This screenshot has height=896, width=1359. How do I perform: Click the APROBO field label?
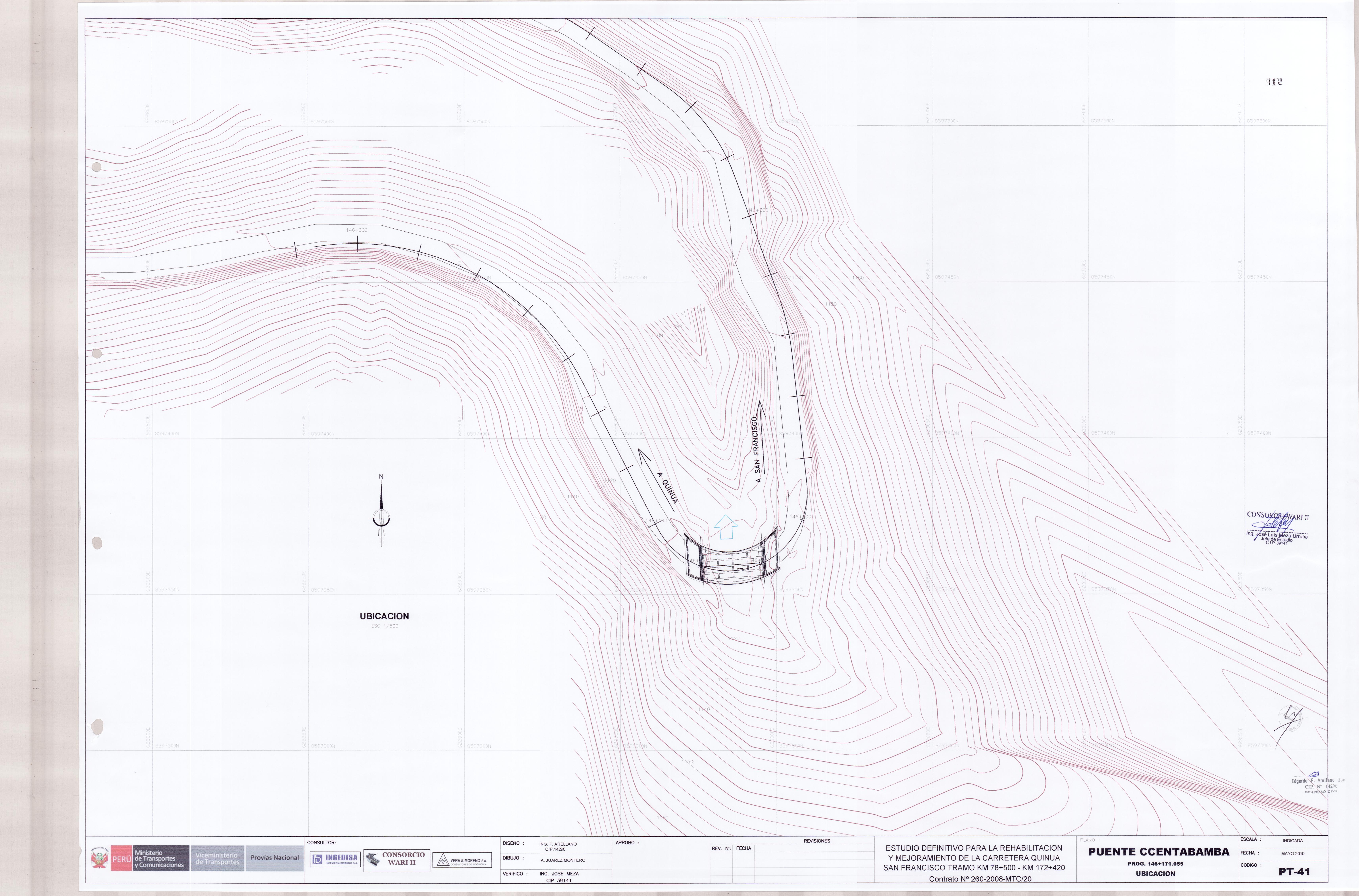point(628,843)
